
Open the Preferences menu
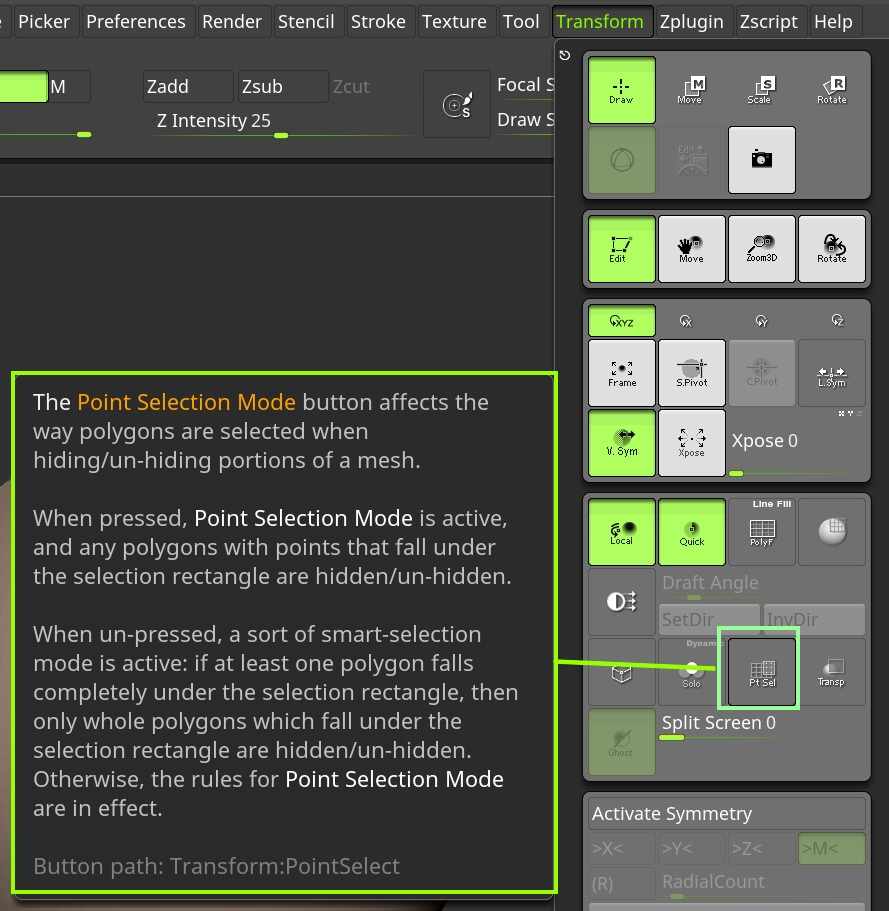coord(136,21)
